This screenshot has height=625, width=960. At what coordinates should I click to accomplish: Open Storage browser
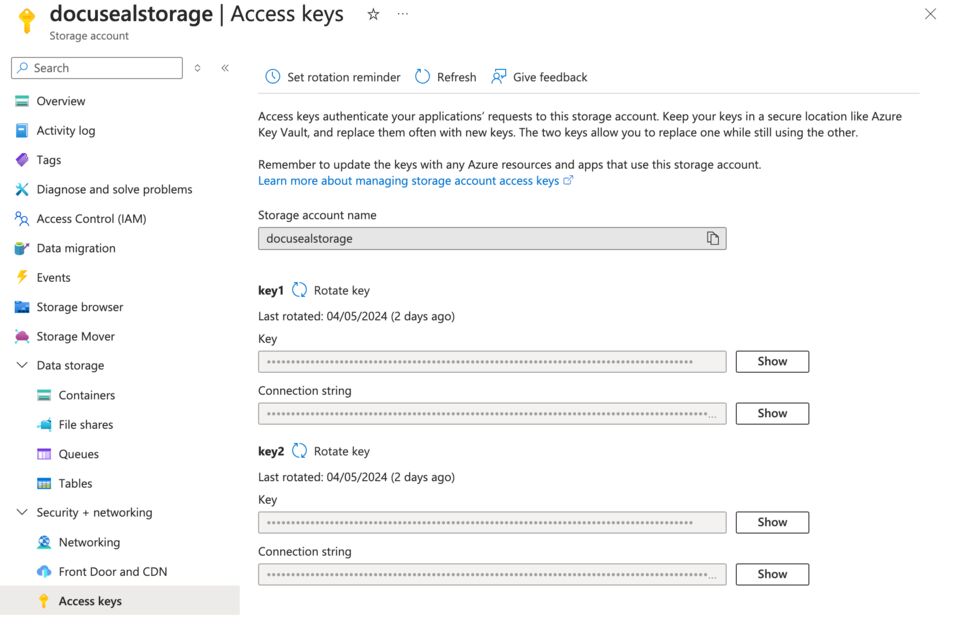click(80, 307)
